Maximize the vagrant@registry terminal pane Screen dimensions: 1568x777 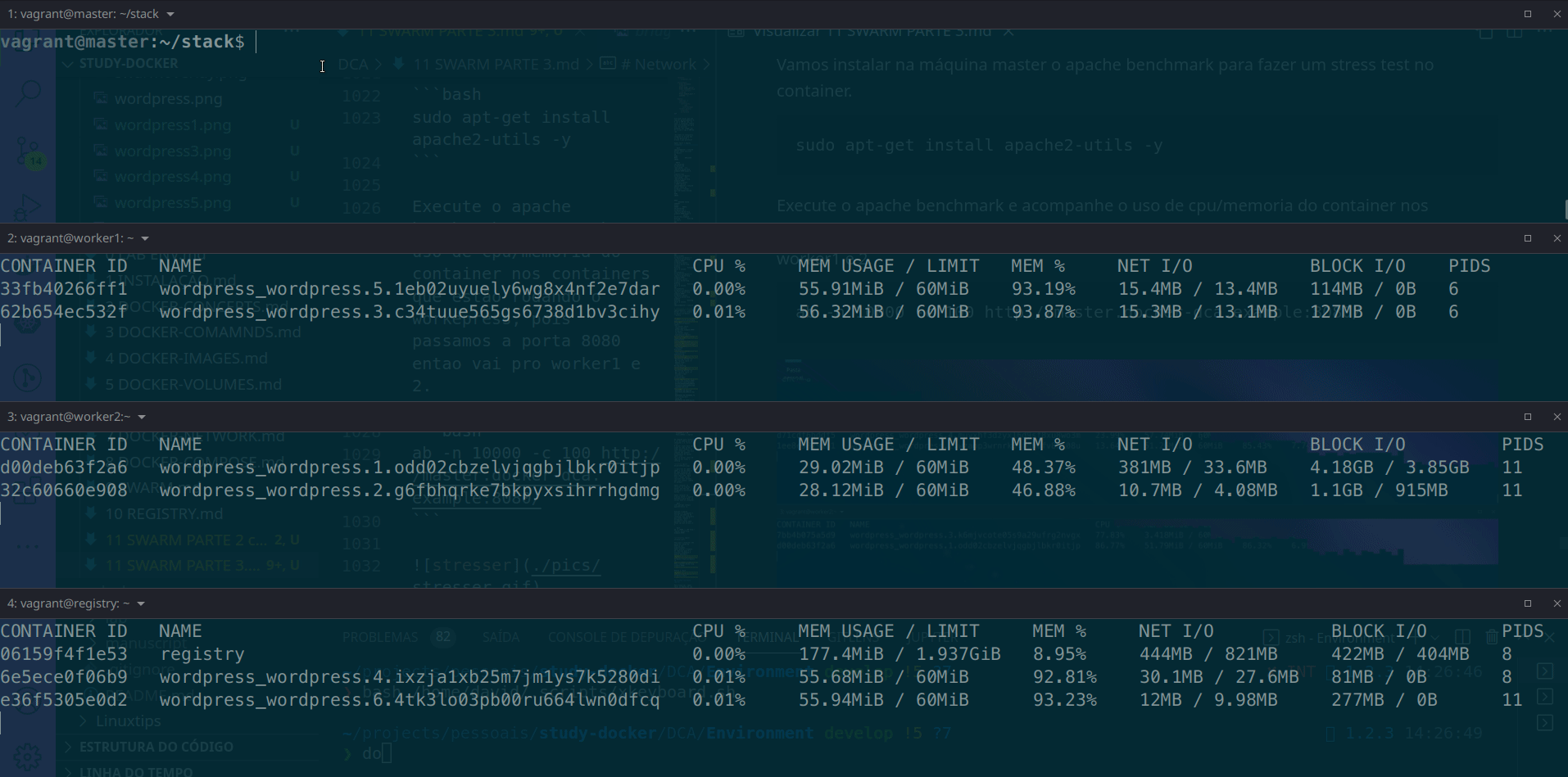point(1527,603)
